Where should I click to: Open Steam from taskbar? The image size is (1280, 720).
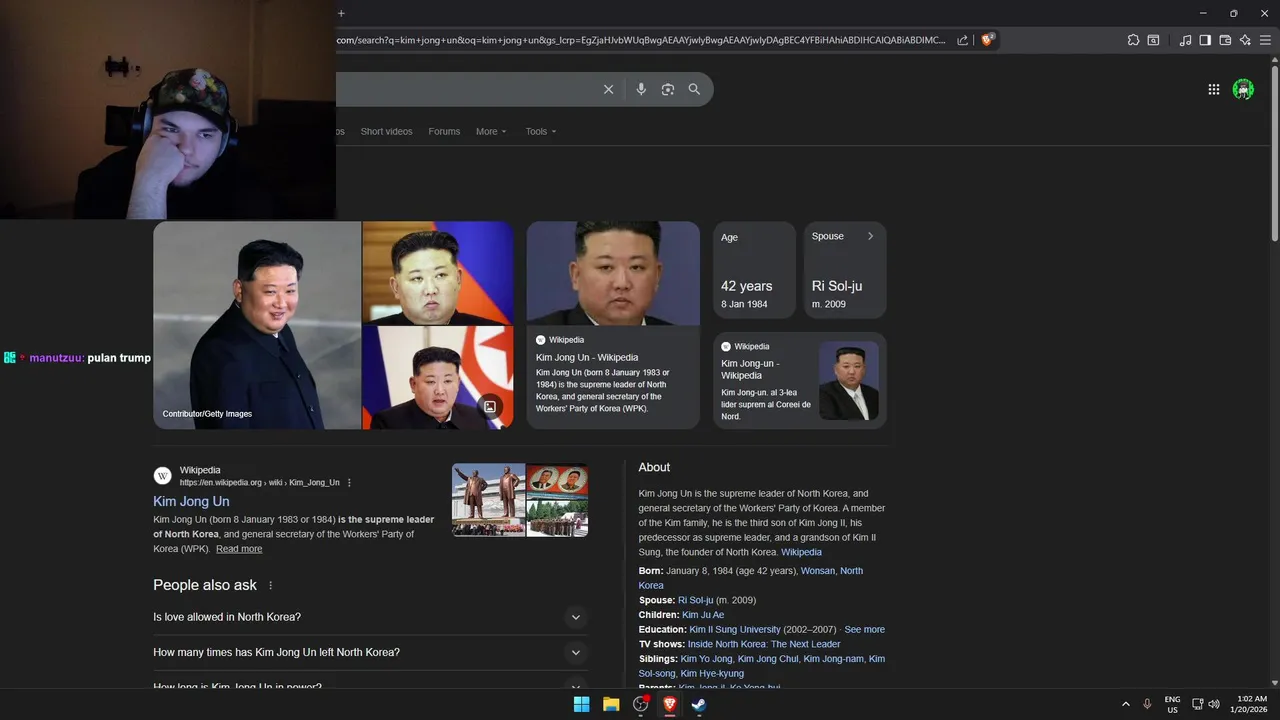pos(699,704)
